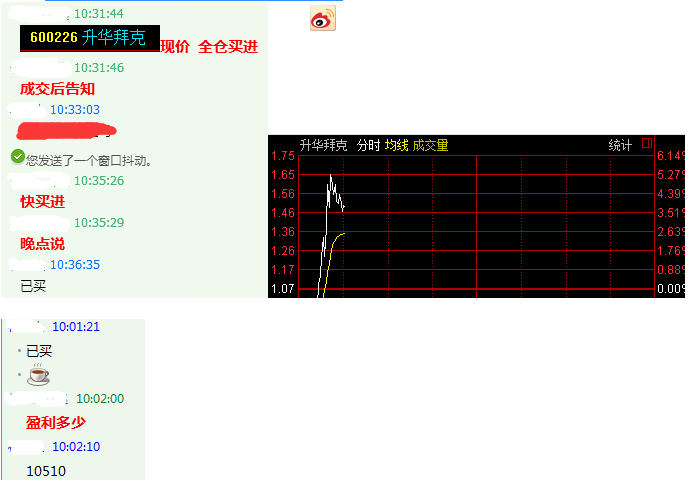Click price label 1.07 on chart axis
Viewport: 697px width, 483px height.
click(283, 289)
